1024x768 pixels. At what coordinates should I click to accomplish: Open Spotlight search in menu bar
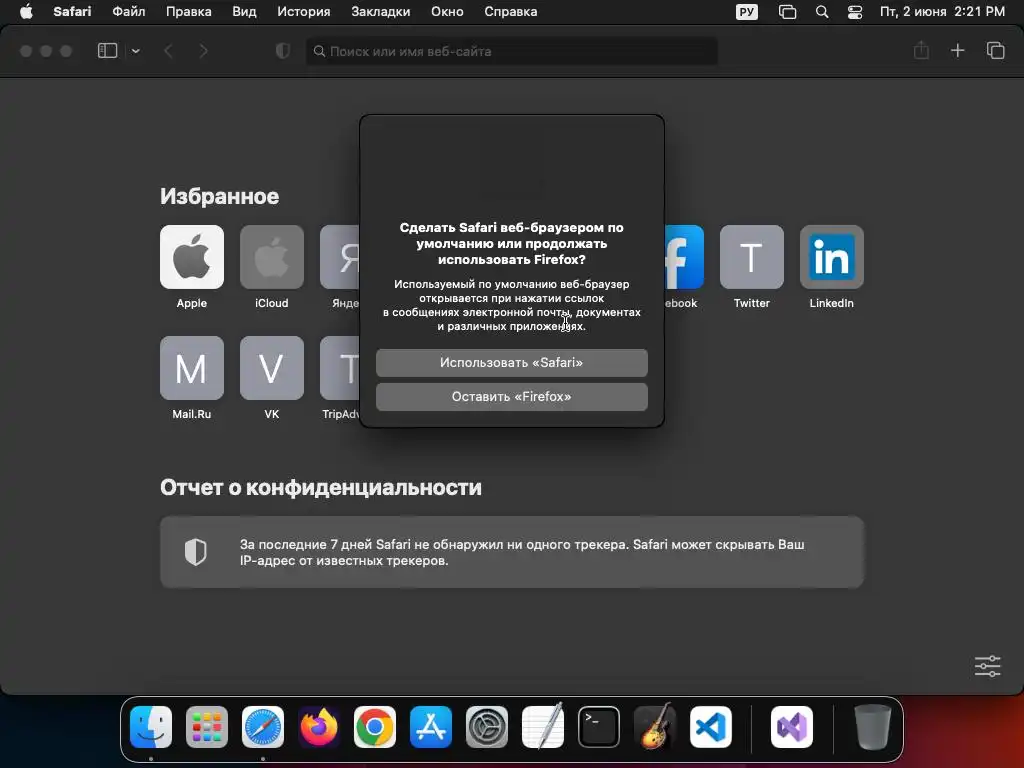822,12
